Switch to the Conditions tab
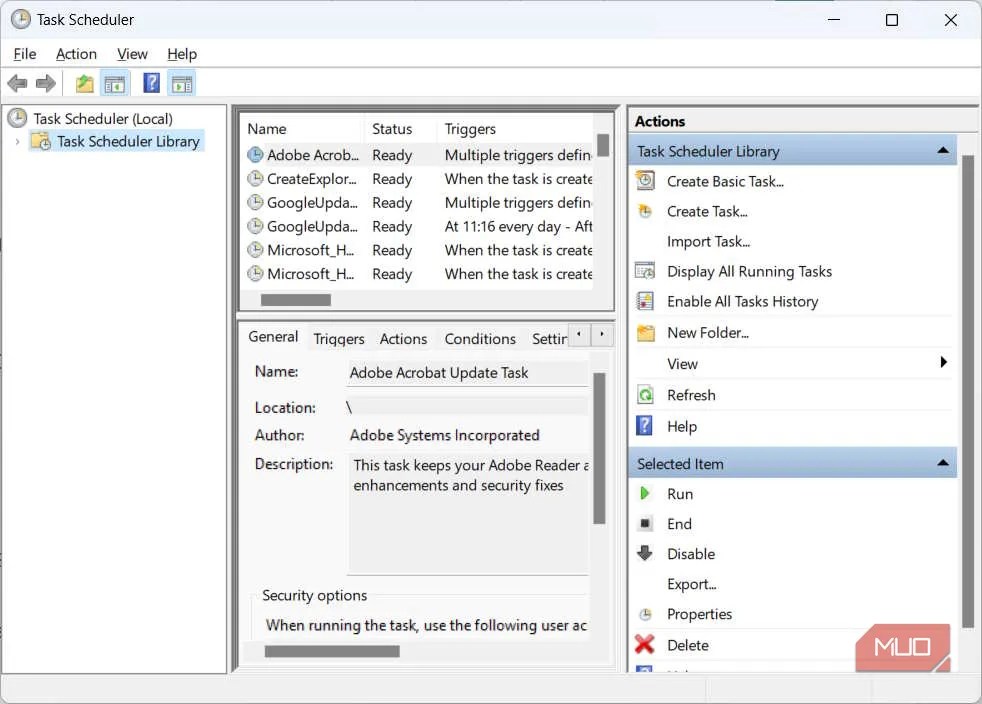 [x=479, y=338]
